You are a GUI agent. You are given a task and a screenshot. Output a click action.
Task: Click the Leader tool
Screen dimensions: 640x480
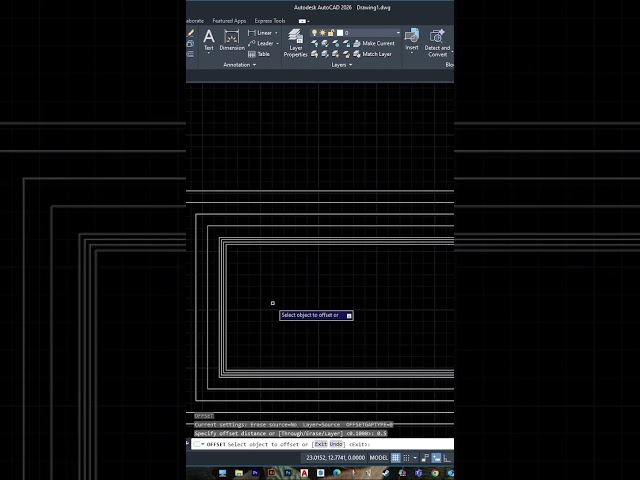(260, 43)
